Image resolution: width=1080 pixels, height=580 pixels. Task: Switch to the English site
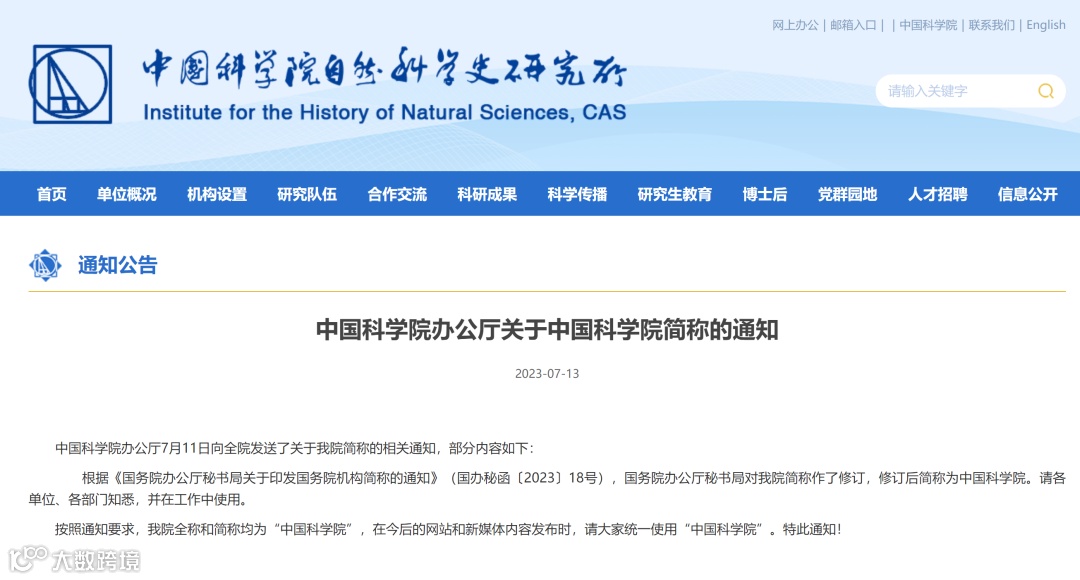click(x=1046, y=25)
